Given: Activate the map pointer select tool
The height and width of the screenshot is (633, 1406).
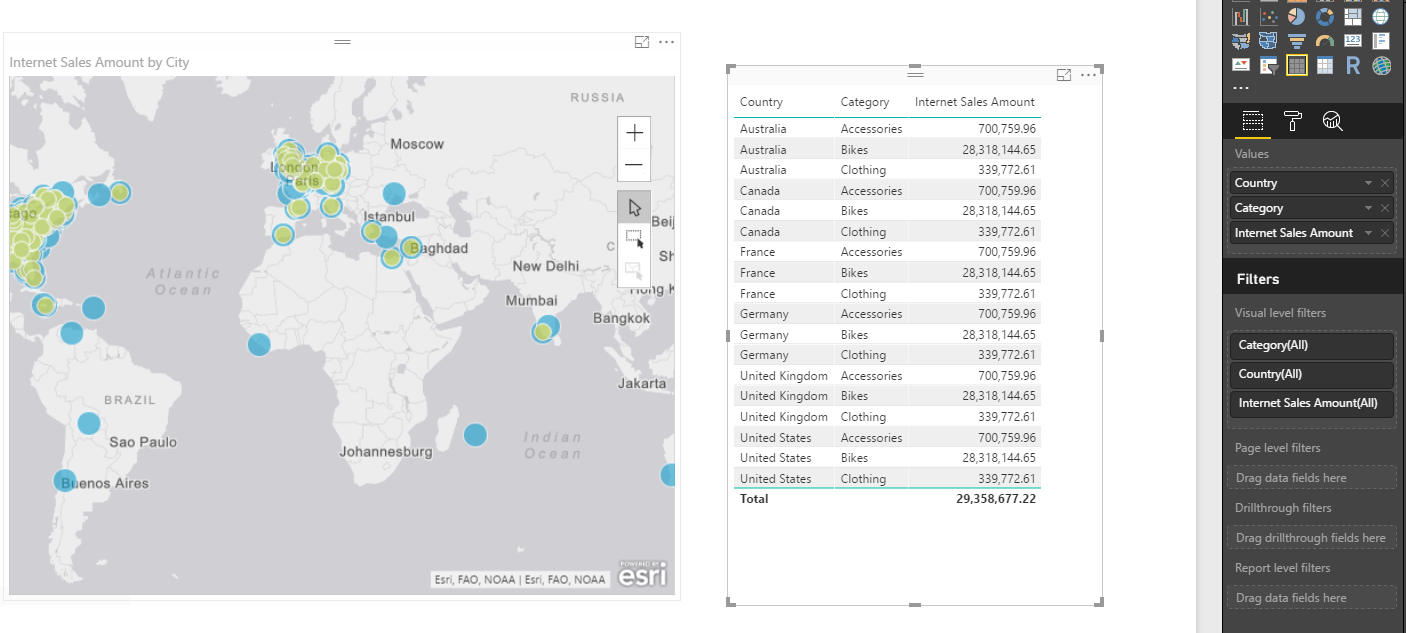Looking at the screenshot, I should pos(634,207).
